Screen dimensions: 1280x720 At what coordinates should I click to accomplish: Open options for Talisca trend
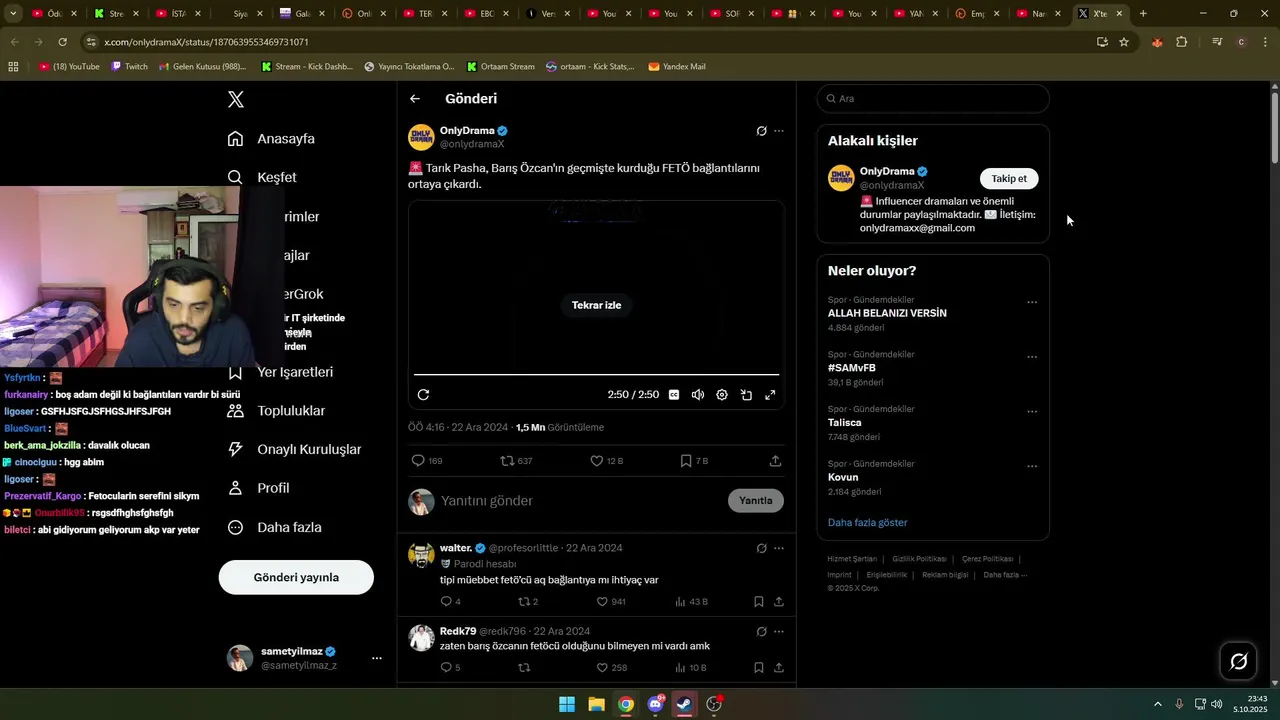pyautogui.click(x=1032, y=412)
